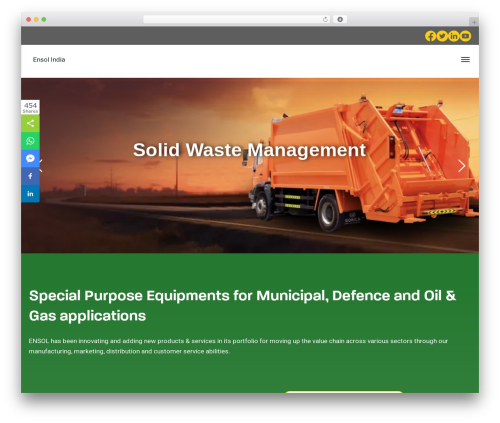Click the orange garbage truck image
Screen dimensions: 500x423
tap(363, 163)
